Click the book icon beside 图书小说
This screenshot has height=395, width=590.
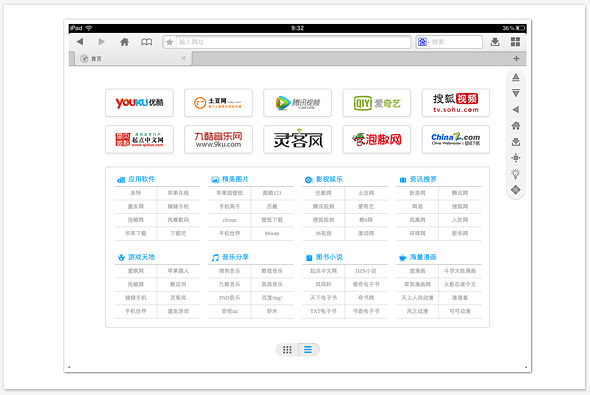[309, 258]
